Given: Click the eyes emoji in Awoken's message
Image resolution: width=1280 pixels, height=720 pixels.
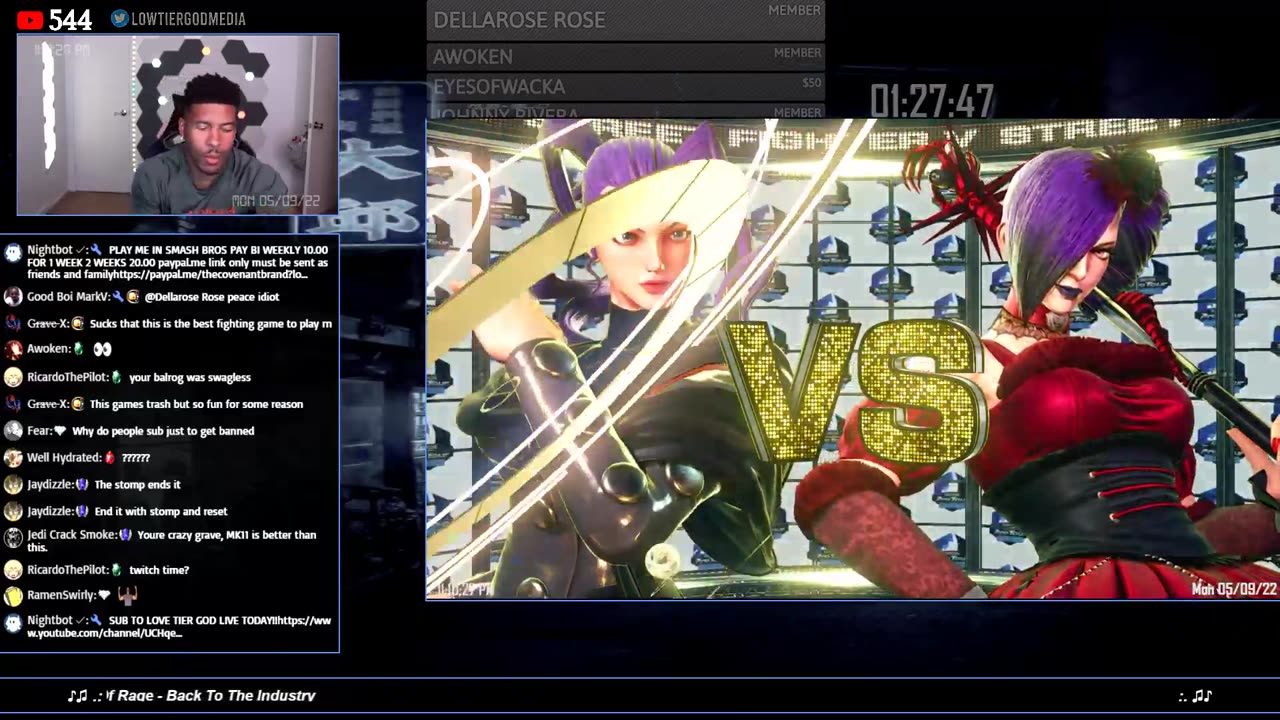Looking at the screenshot, I should 102,350.
